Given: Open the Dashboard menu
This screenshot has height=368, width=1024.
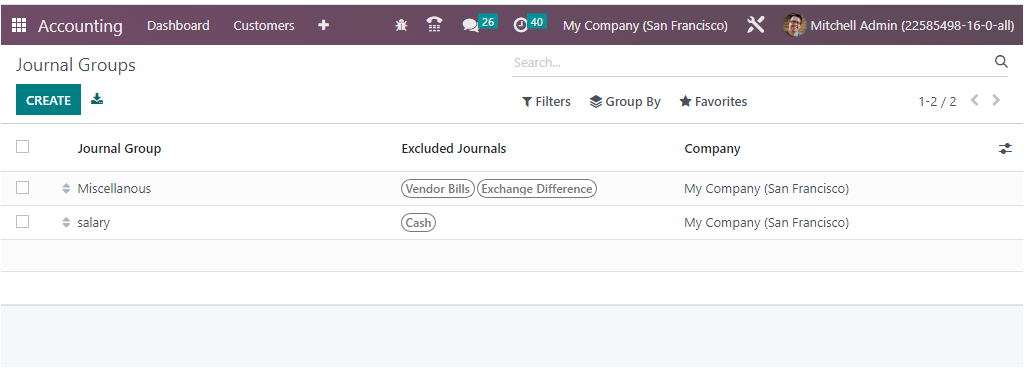Looking at the screenshot, I should pos(178,25).
